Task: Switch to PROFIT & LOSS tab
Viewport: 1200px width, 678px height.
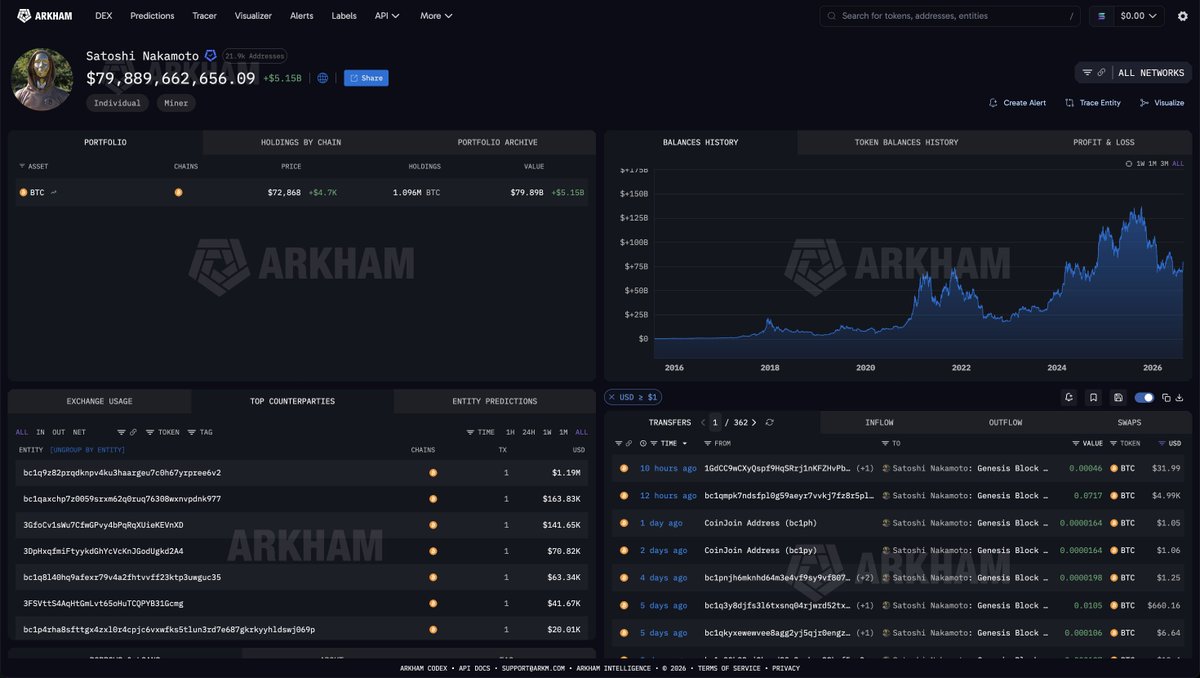Action: pos(1104,142)
